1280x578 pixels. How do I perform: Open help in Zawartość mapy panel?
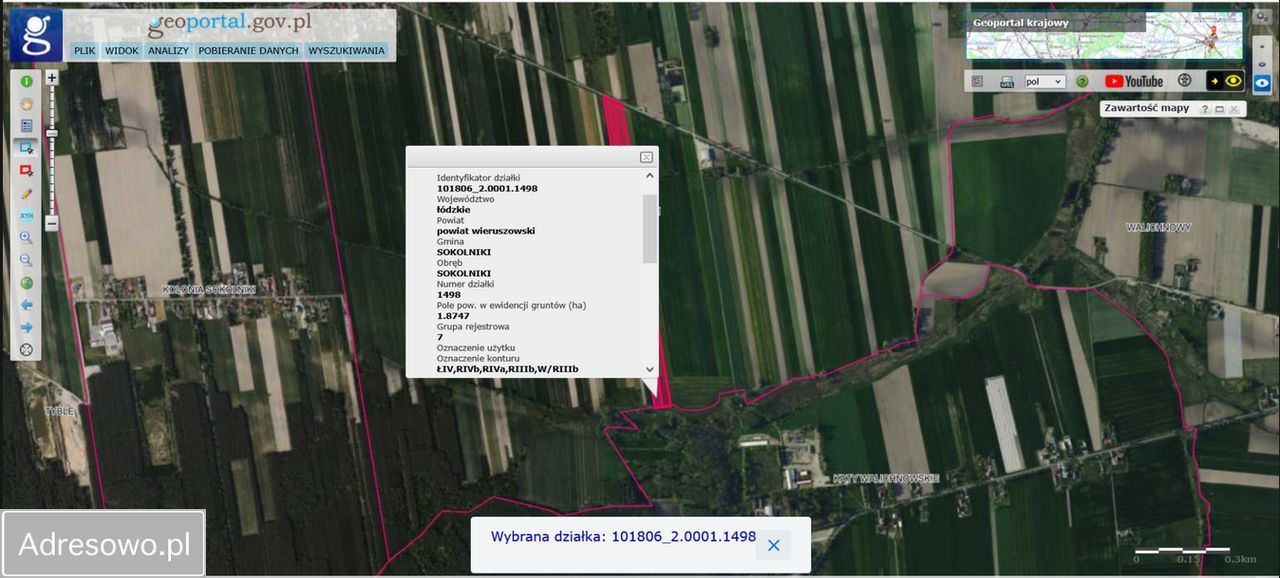[x=1206, y=108]
